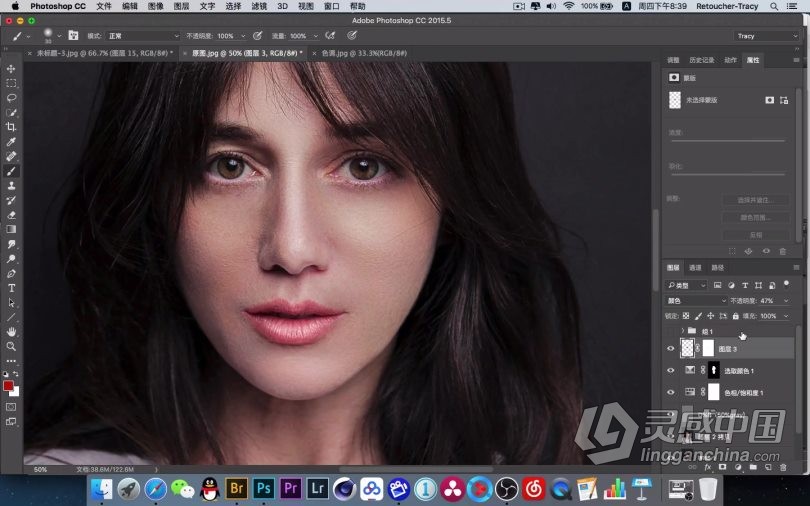Select the Zoom tool

(11, 346)
